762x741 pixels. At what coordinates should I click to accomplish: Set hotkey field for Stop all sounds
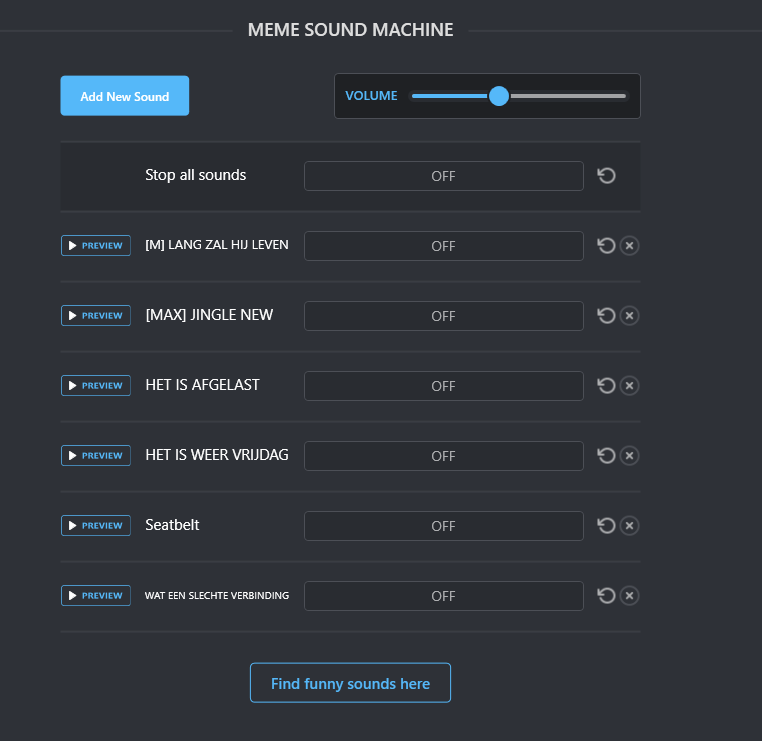[443, 176]
